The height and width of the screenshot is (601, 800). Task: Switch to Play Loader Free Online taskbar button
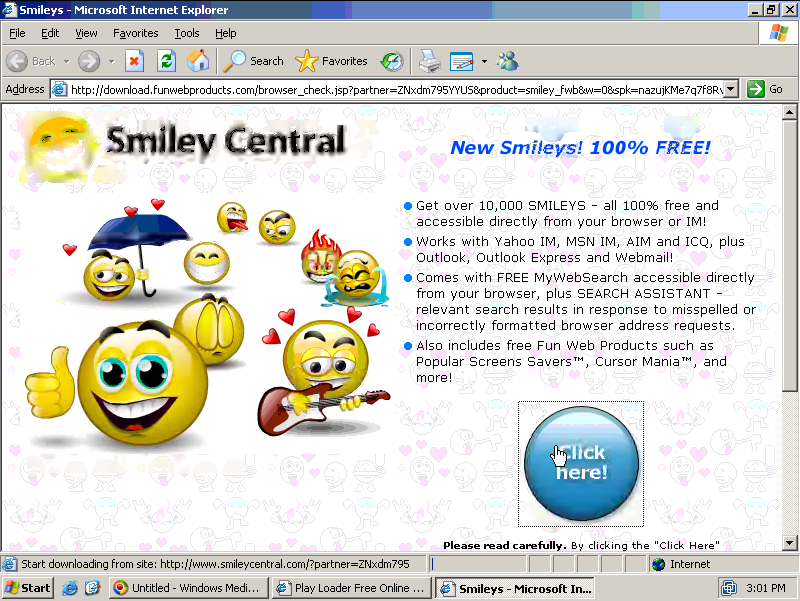352,588
